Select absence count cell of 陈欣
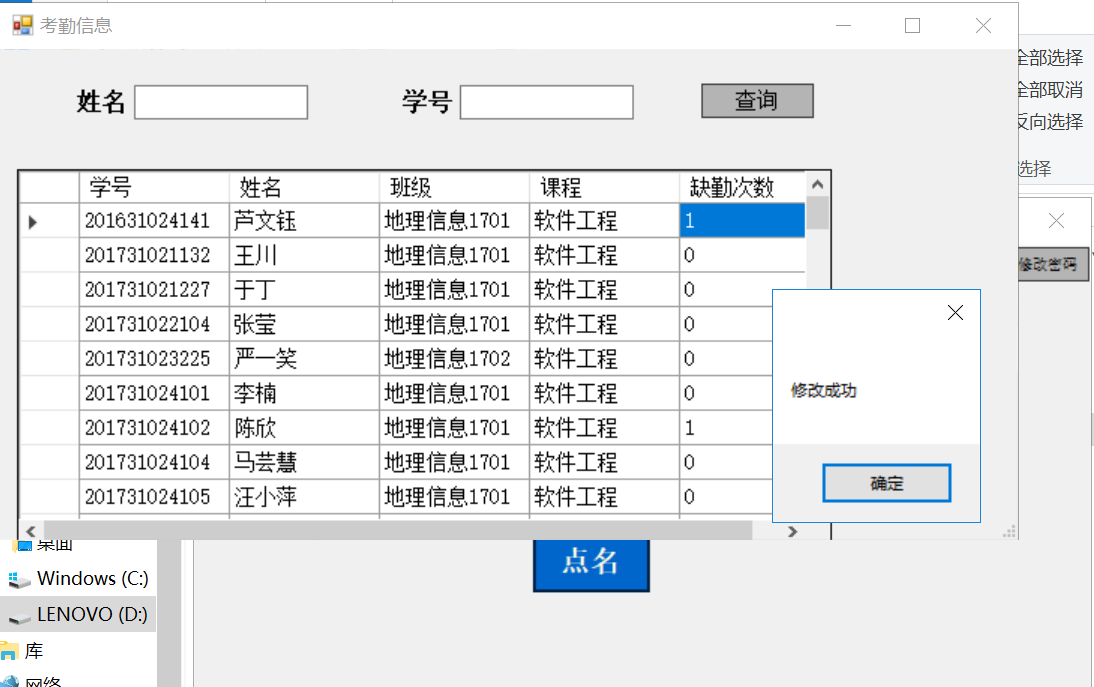The width and height of the screenshot is (1094, 687). 726,428
